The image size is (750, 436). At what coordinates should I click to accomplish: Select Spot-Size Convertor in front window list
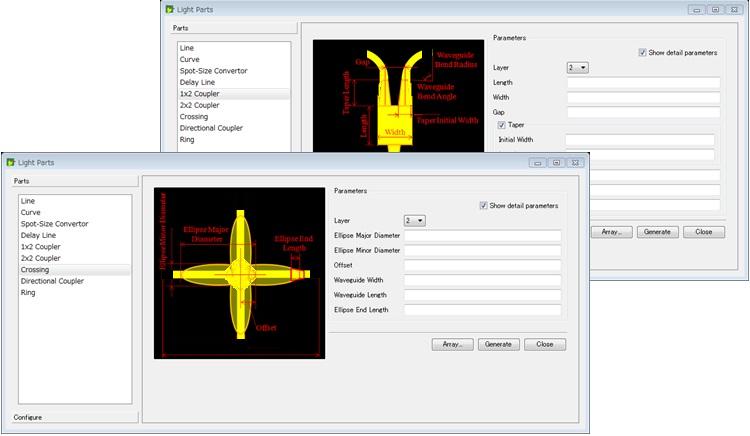click(75, 224)
